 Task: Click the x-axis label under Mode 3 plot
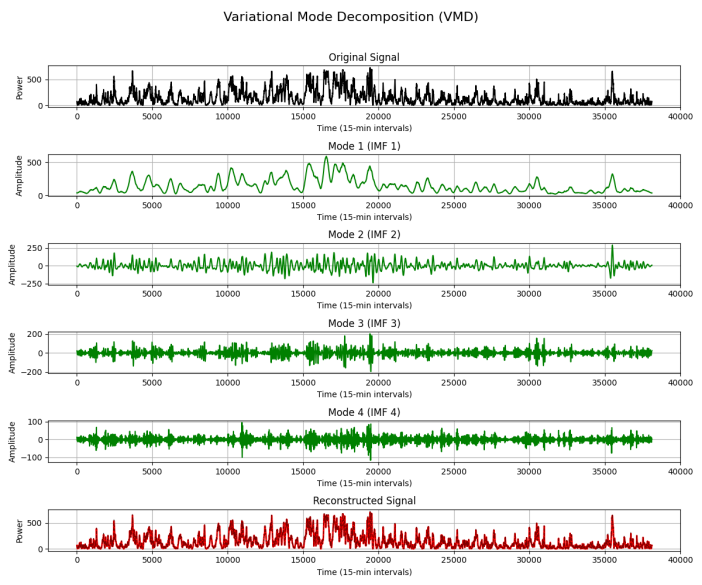coord(364,394)
